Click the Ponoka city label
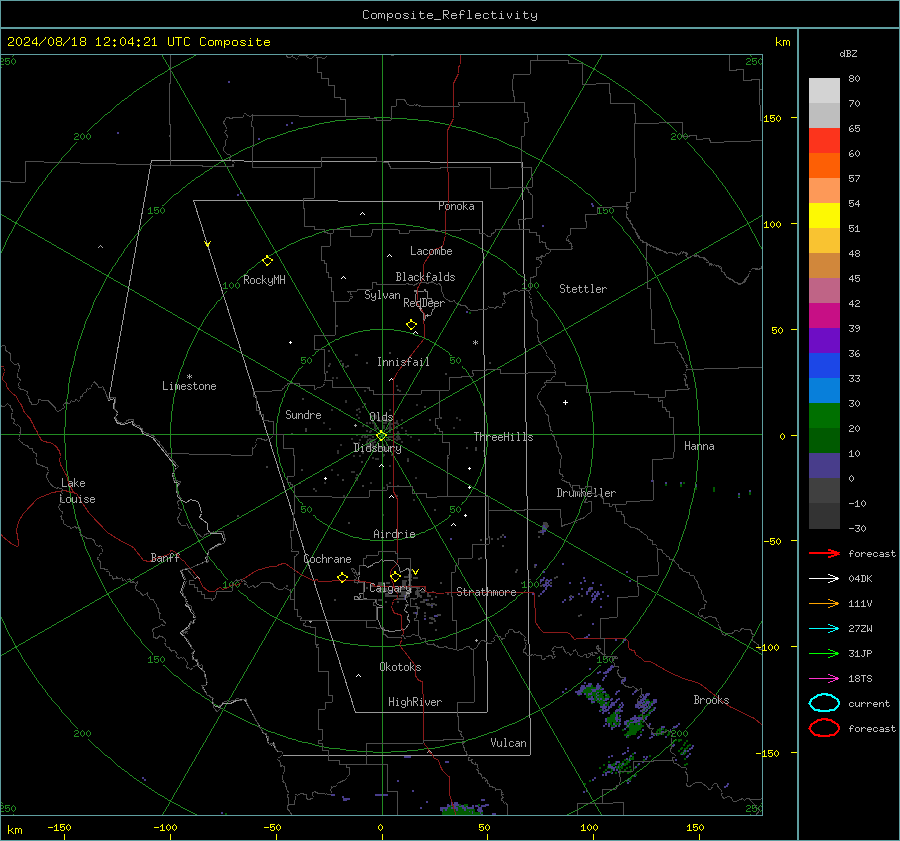Viewport: 900px width, 841px height. pyautogui.click(x=456, y=206)
